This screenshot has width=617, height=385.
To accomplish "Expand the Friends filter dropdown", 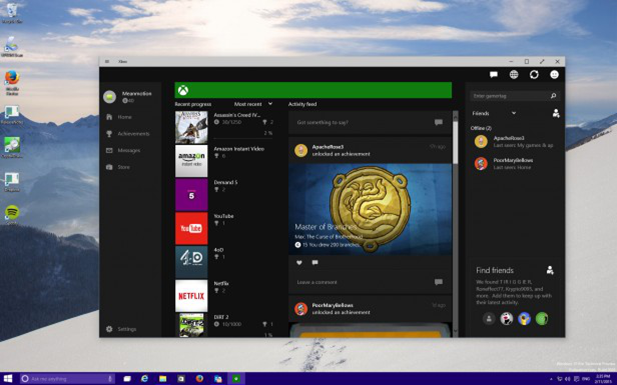I will 494,113.
